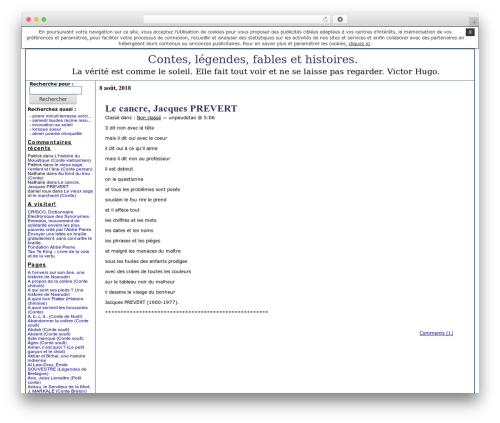Open the page 'Akbar et Birbal, une histoire indienne'
The image size is (500, 423).
pos(56,358)
